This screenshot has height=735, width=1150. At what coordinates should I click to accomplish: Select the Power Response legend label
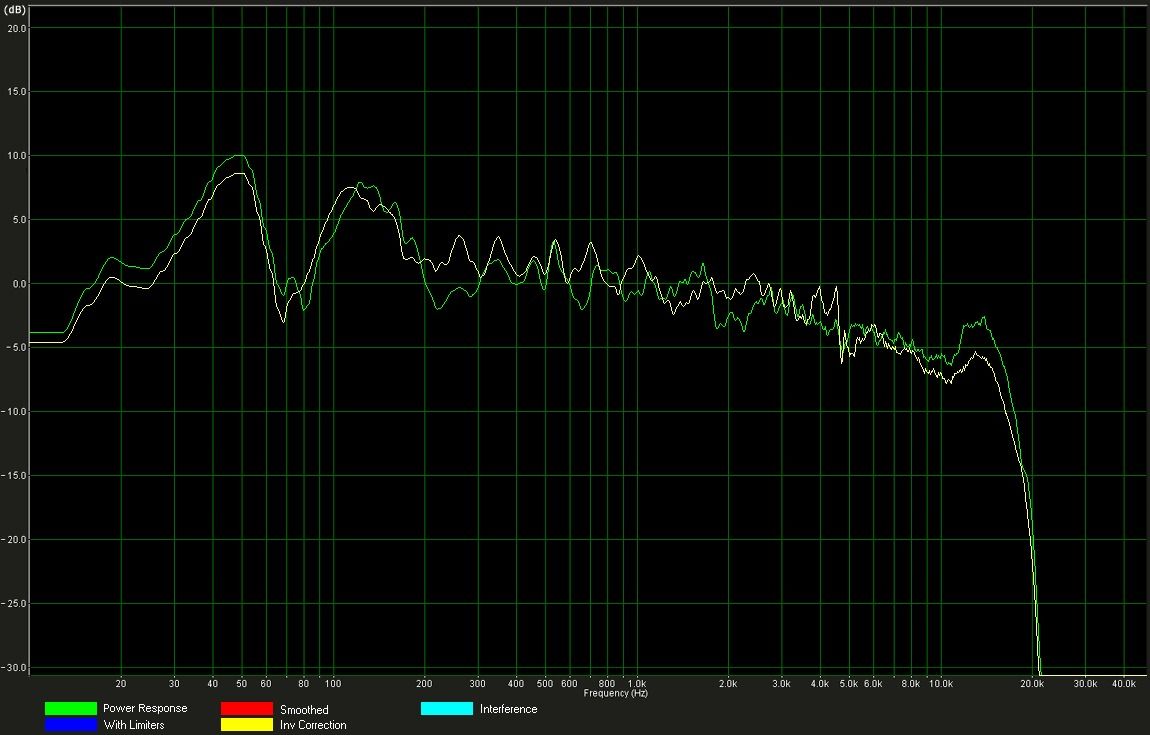[x=145, y=709]
